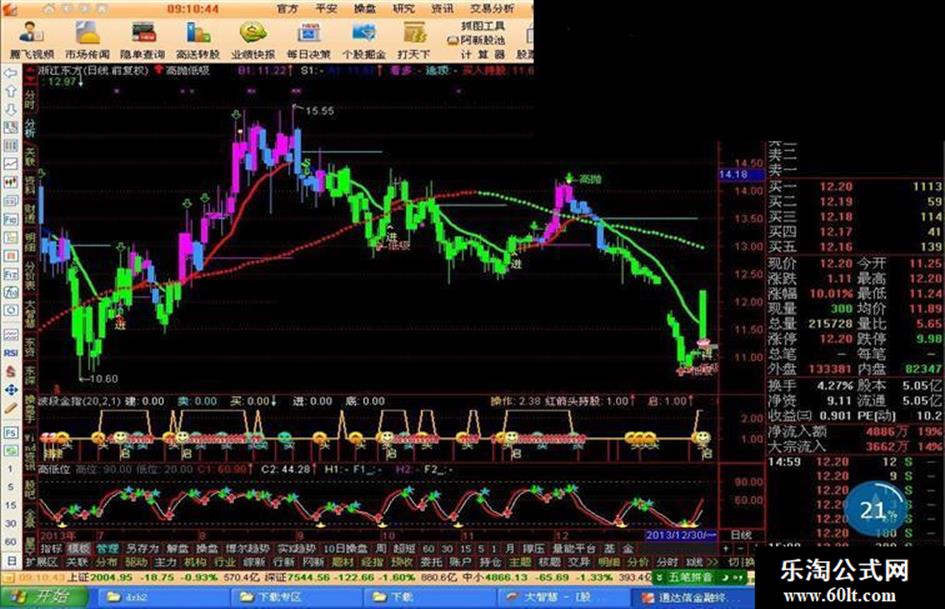945x609 pixels.
Task: Click the 行业 bottom tab
Action: pos(225,562)
